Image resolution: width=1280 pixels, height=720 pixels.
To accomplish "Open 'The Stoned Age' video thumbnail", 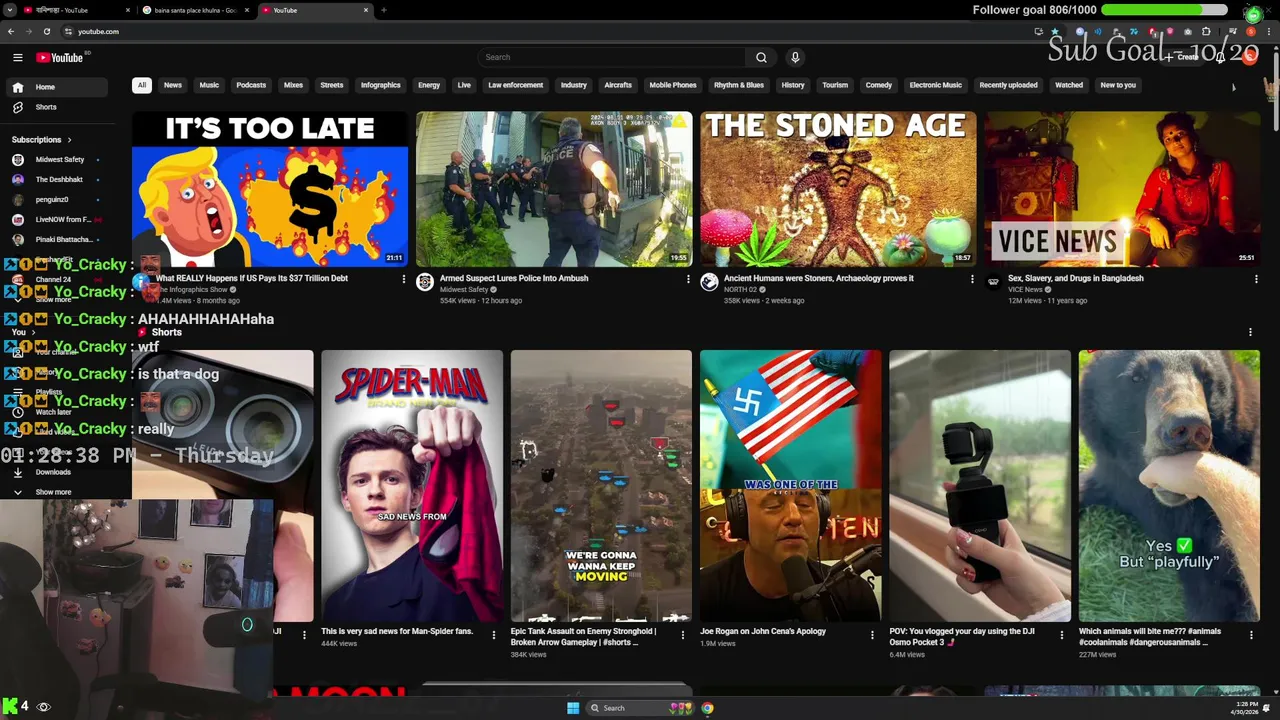I will click(x=838, y=189).
